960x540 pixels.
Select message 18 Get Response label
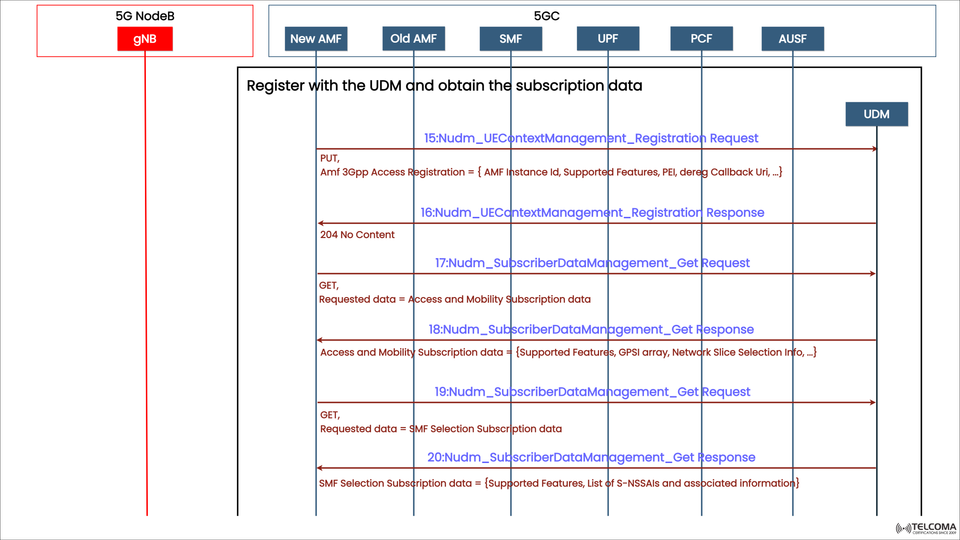[x=591, y=329]
